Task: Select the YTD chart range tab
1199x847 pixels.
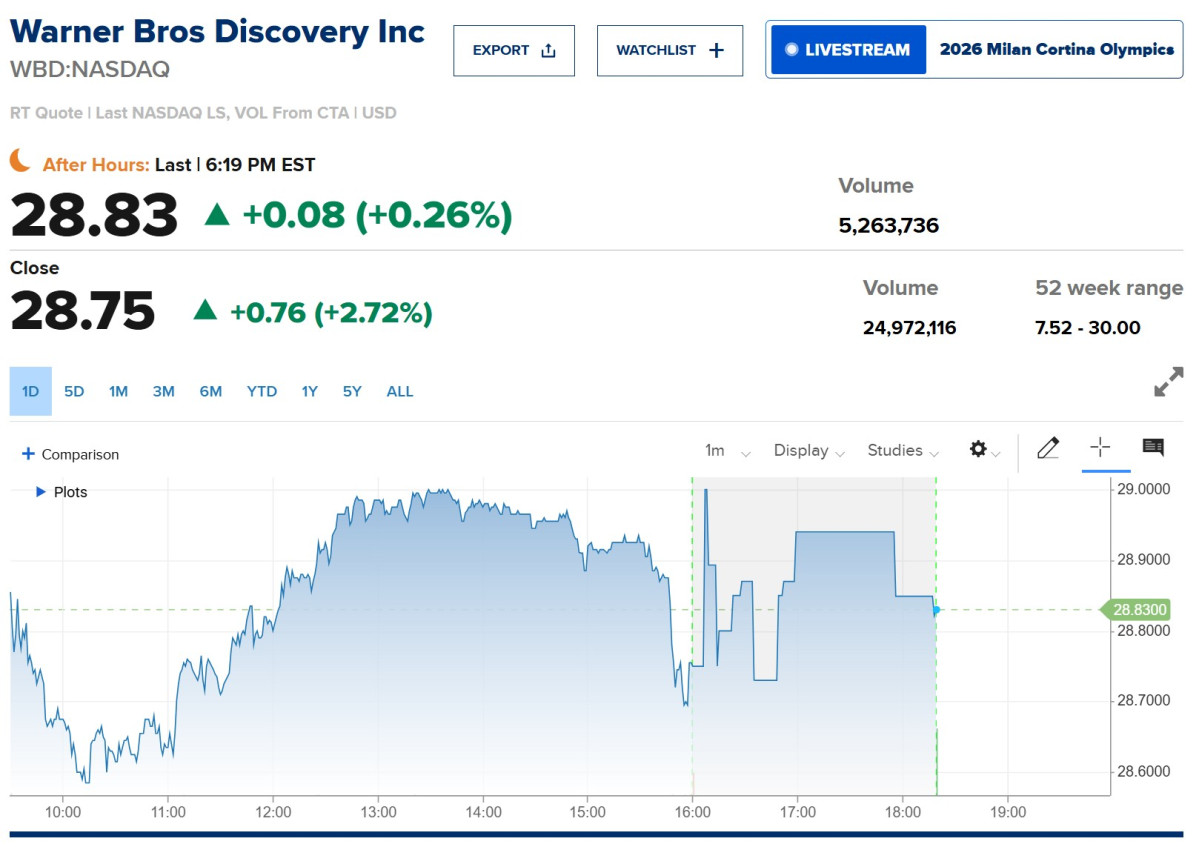Action: coord(262,391)
